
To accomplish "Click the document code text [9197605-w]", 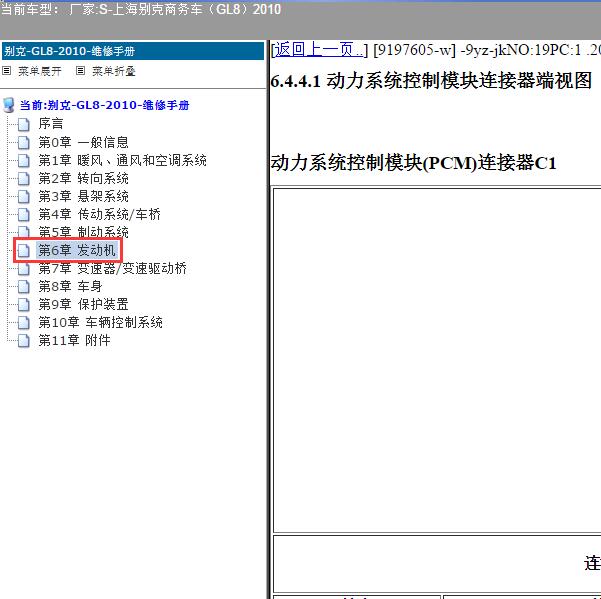I will click(x=415, y=50).
